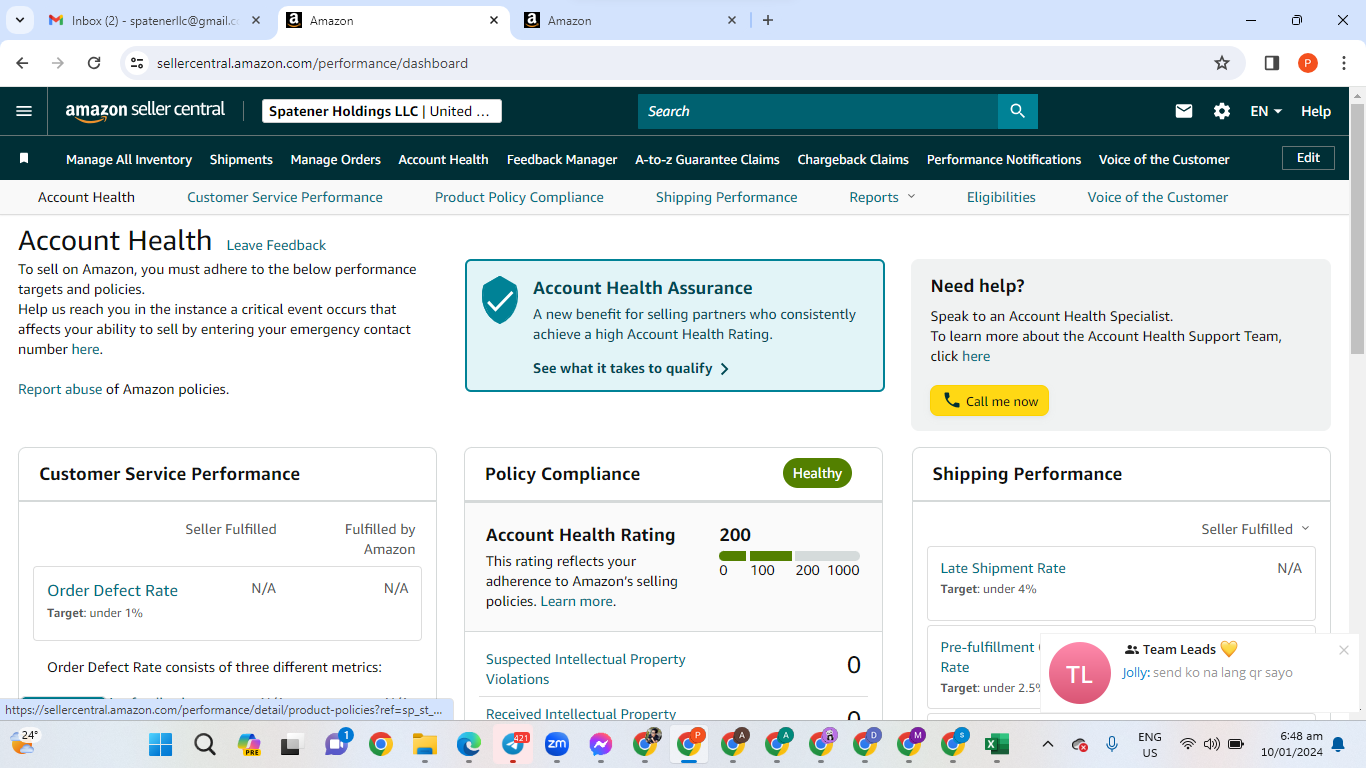Image resolution: width=1366 pixels, height=768 pixels.
Task: Open Suspected Intellectual Property Violations link
Action: [x=586, y=669]
